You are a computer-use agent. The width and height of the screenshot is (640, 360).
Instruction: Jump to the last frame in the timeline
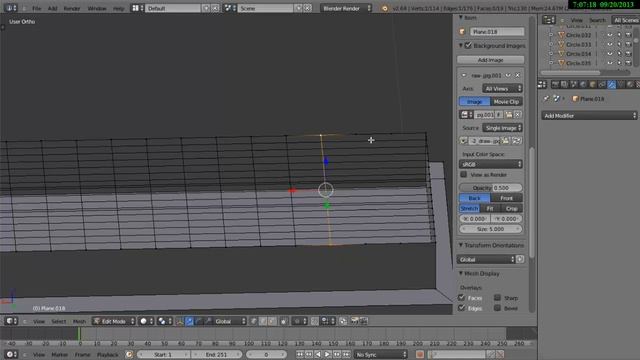point(347,355)
